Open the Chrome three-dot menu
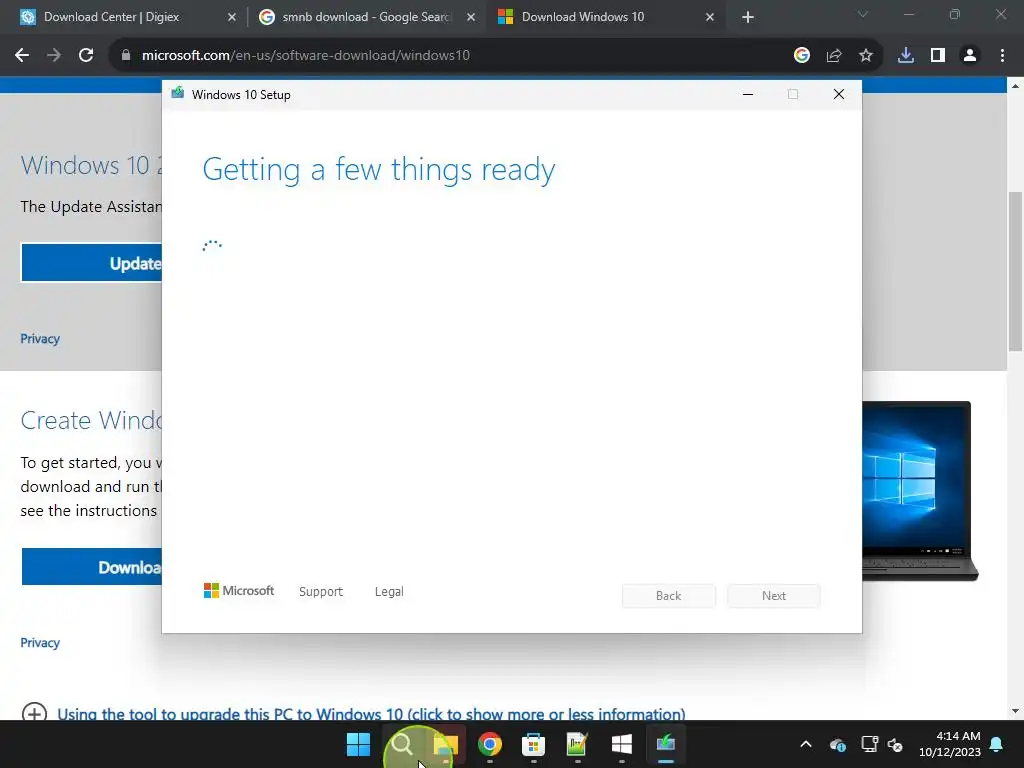The width and height of the screenshot is (1024, 768). (x=1002, y=56)
